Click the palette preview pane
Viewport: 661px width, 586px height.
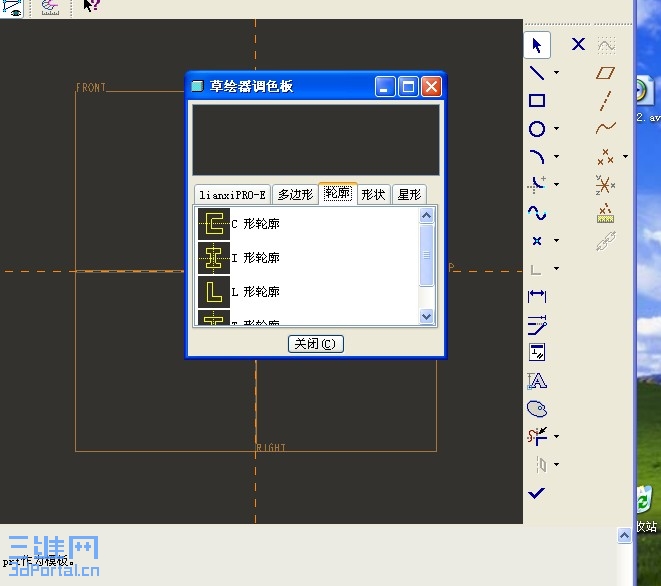click(x=316, y=140)
